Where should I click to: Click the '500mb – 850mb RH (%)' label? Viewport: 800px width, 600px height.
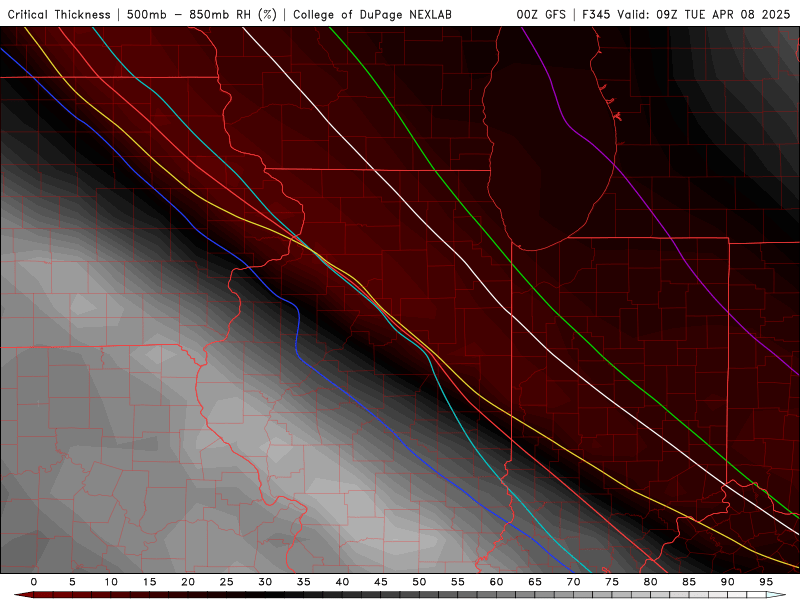pyautogui.click(x=202, y=14)
